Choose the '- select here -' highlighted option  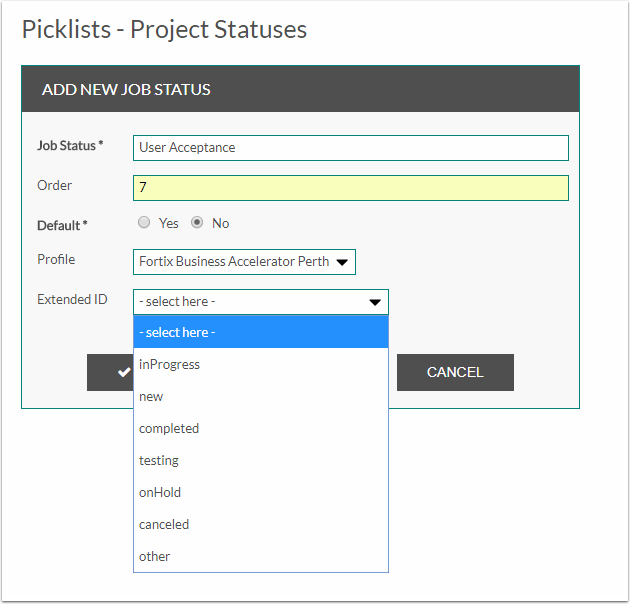[260, 332]
